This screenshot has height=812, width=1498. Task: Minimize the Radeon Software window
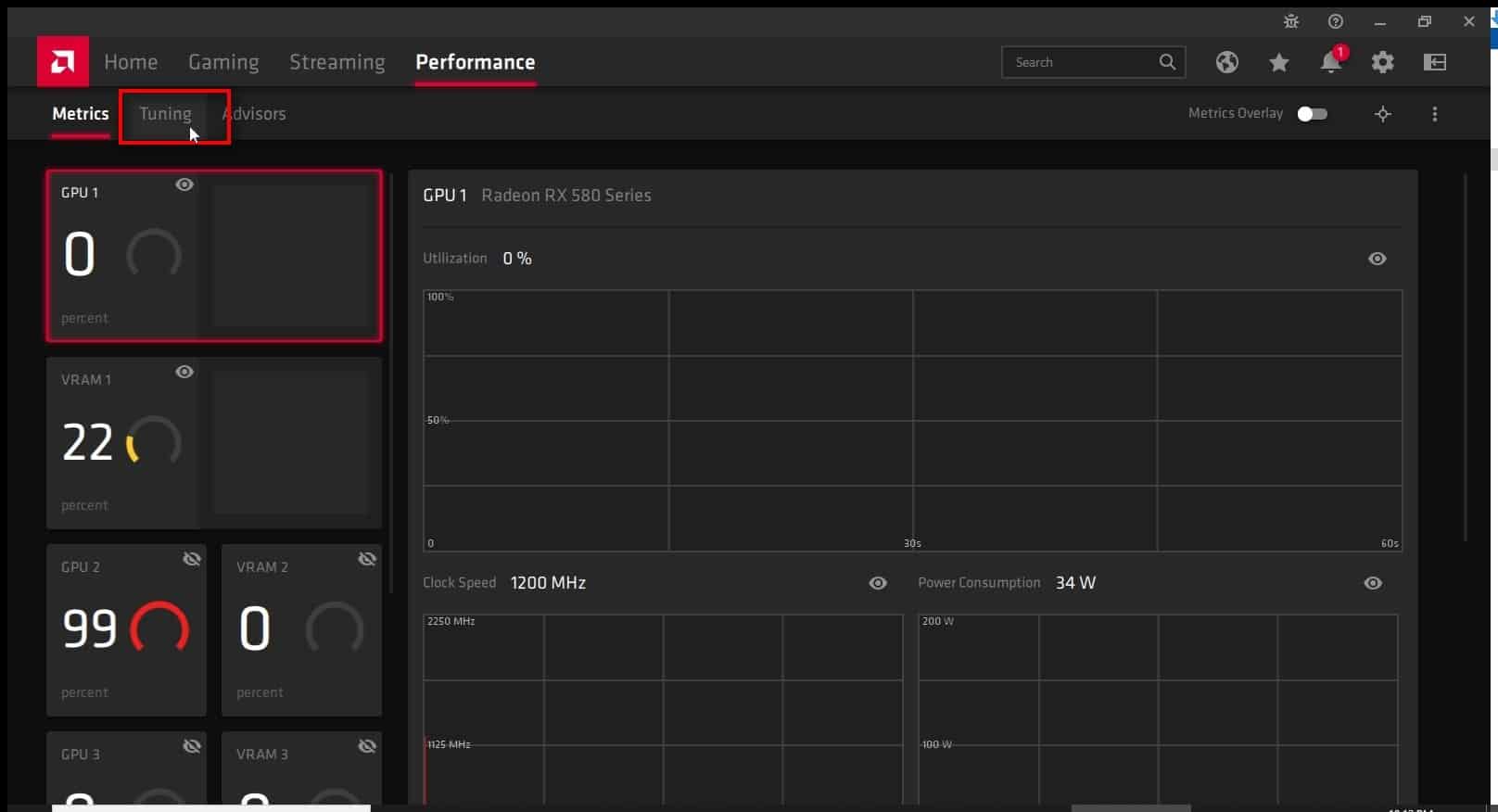point(1380,21)
